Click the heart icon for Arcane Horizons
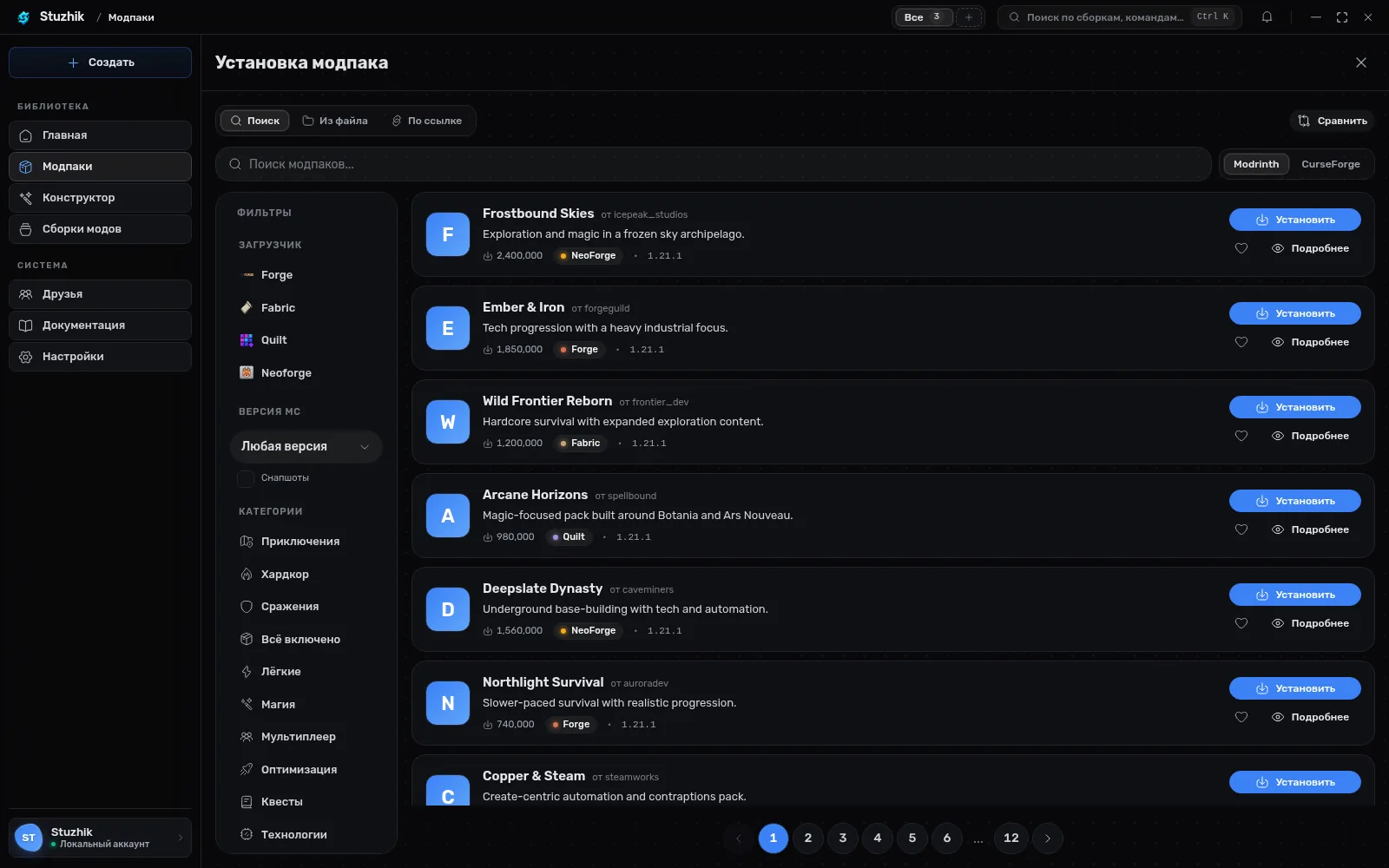 tap(1241, 529)
